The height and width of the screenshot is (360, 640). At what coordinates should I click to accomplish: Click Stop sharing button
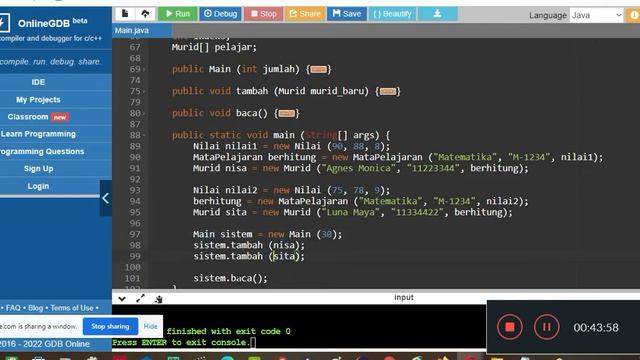pos(110,327)
